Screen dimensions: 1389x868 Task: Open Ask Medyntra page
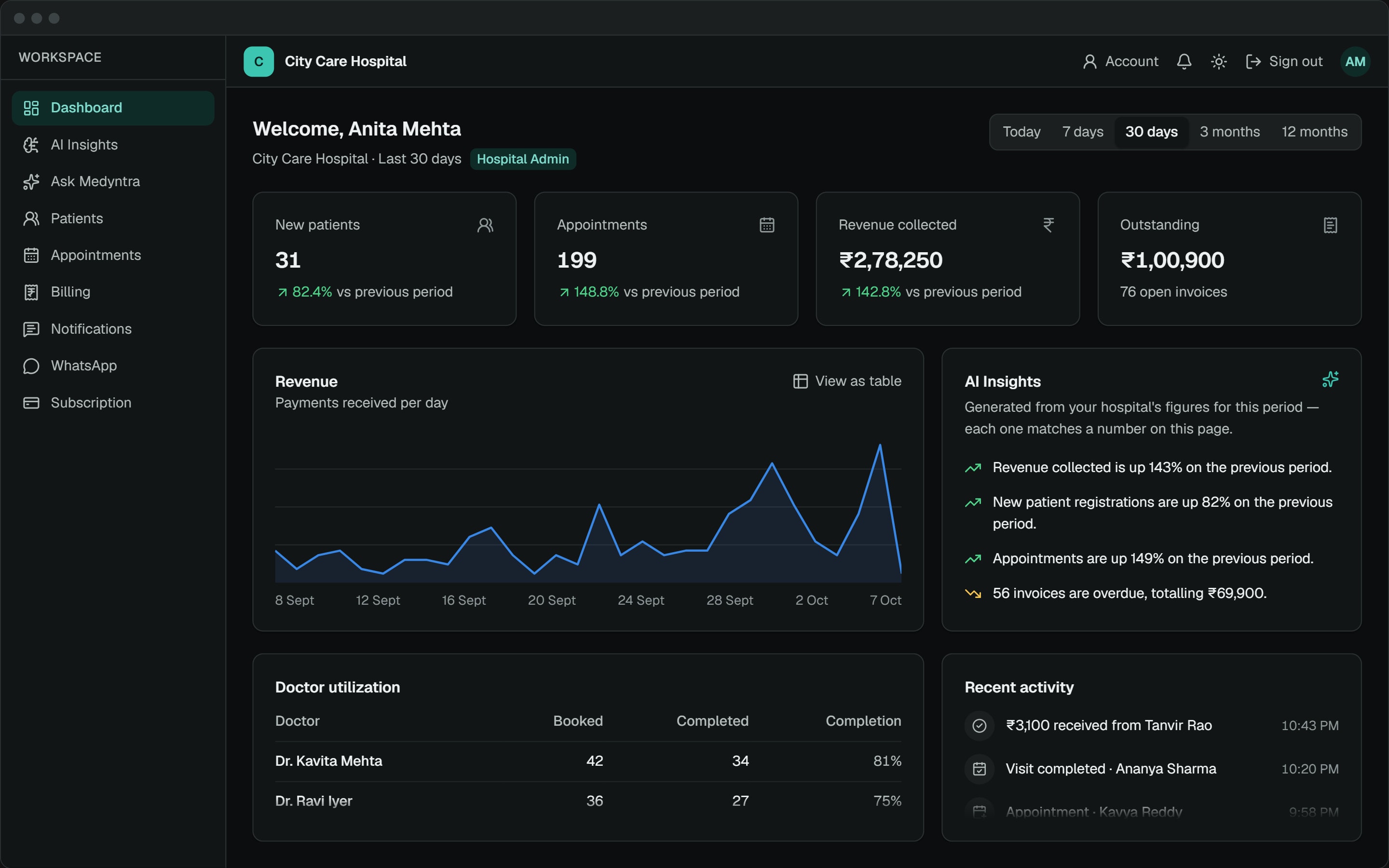tap(113, 181)
